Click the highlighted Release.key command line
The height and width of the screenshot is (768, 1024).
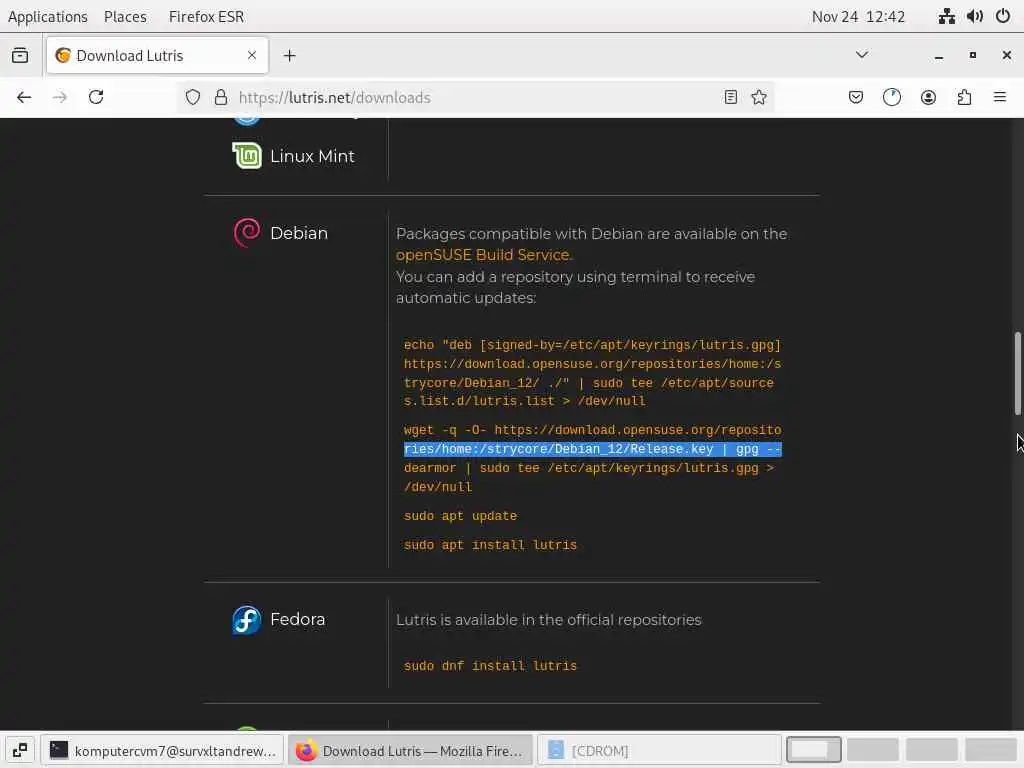592,449
